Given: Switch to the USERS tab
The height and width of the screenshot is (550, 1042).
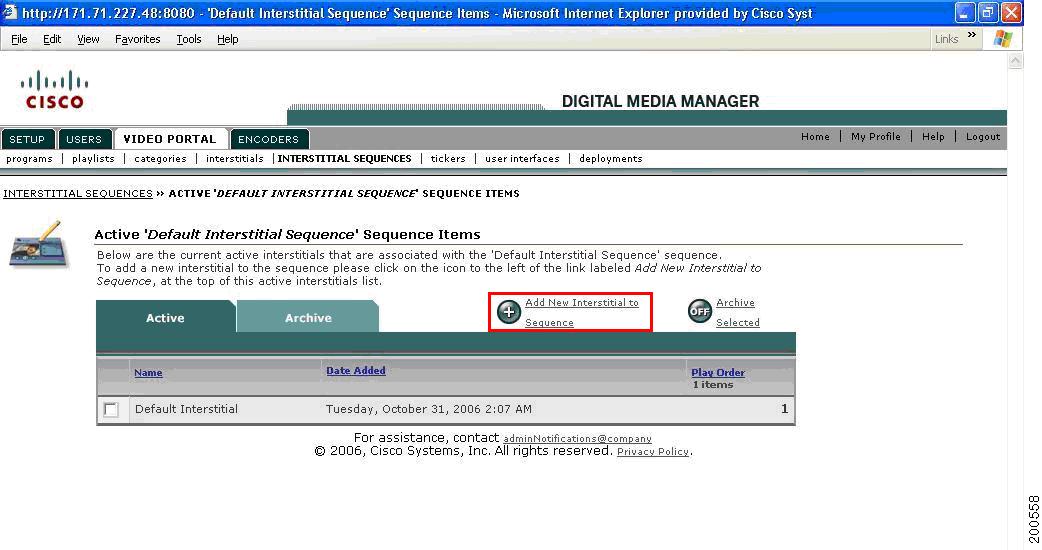Looking at the screenshot, I should (x=84, y=139).
